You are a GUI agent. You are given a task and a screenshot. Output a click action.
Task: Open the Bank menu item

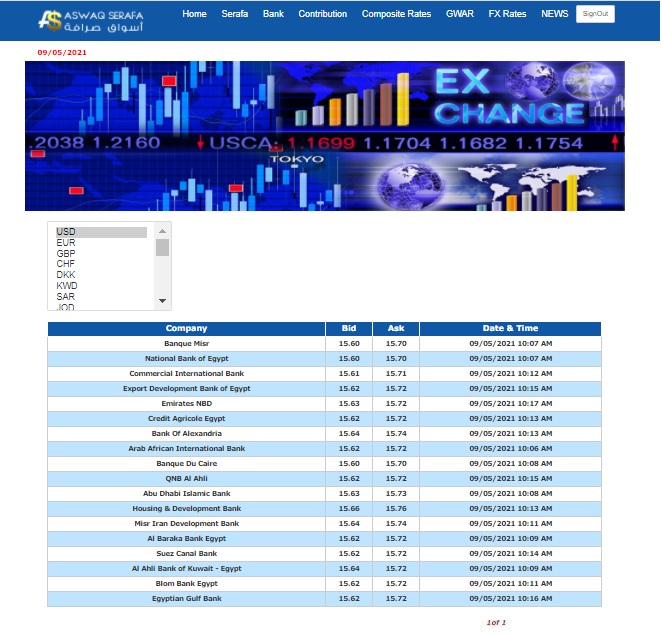274,14
